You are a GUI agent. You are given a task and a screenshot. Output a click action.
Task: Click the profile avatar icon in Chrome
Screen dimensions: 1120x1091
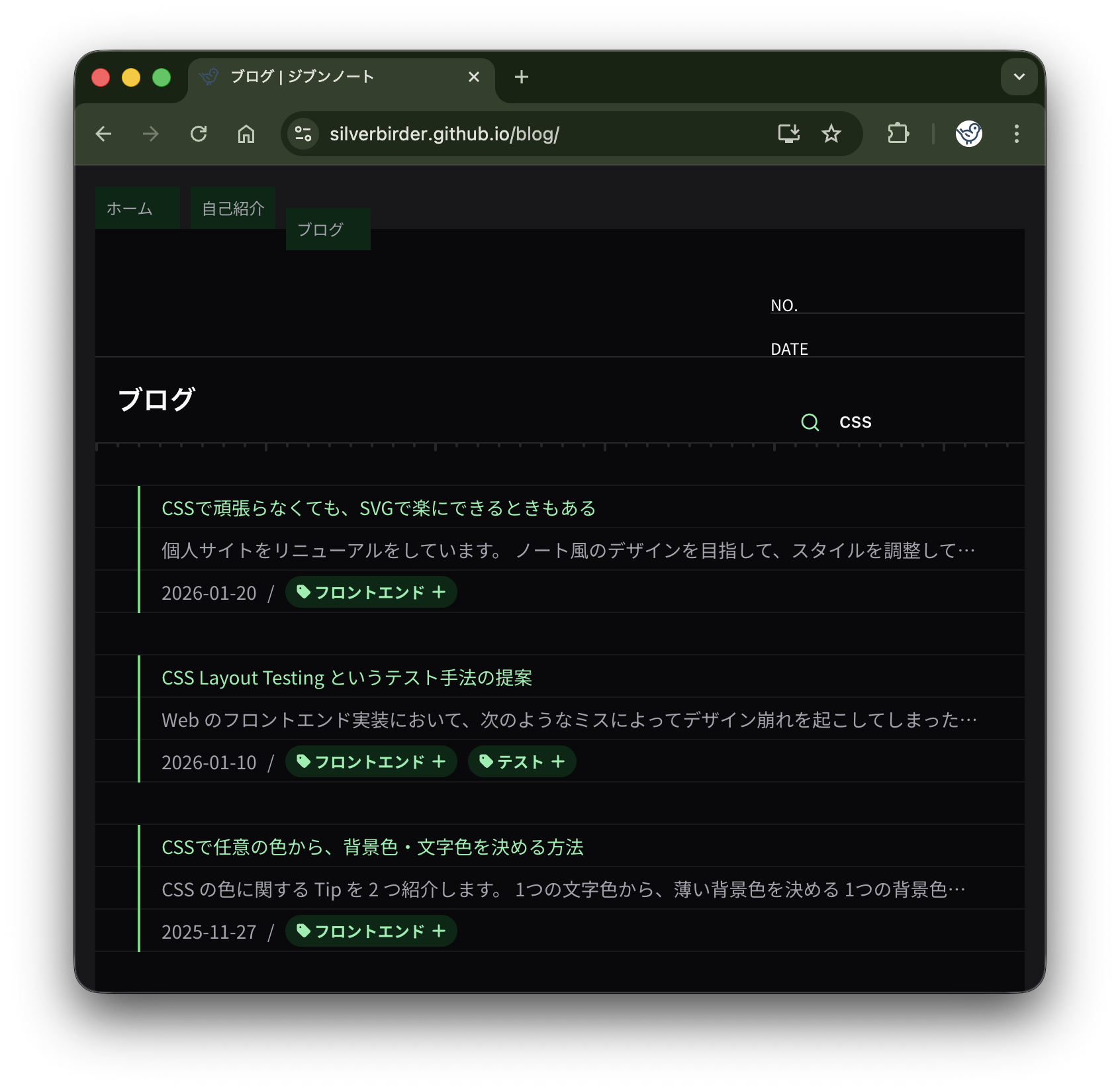point(968,134)
